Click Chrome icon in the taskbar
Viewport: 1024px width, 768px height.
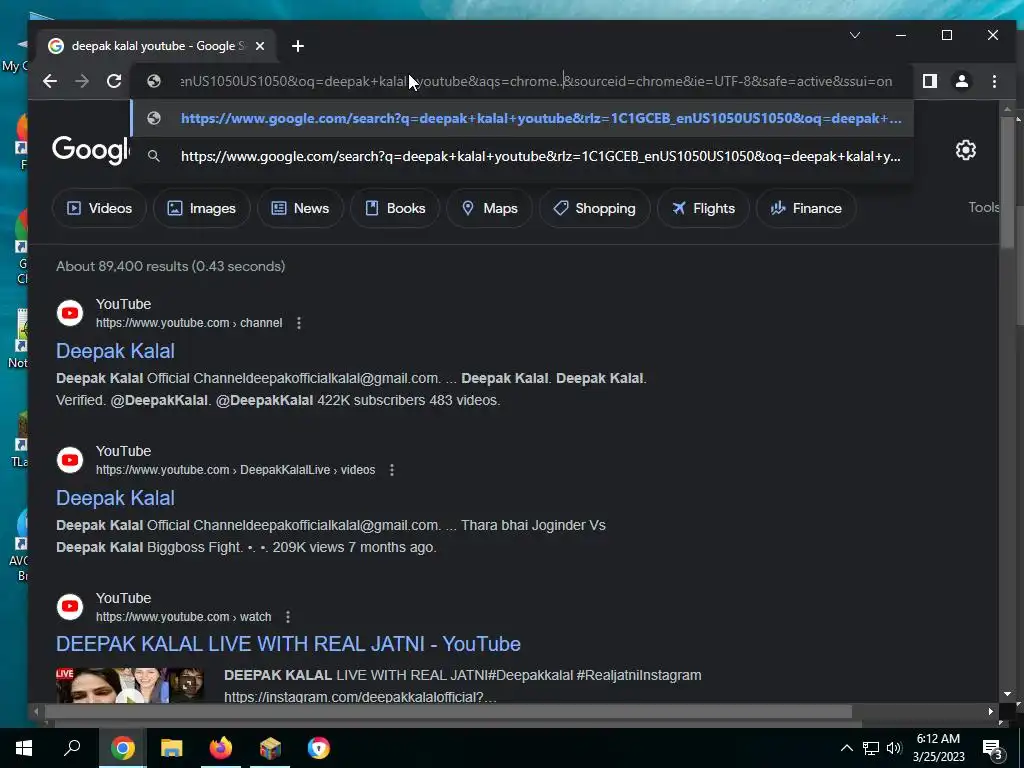123,748
